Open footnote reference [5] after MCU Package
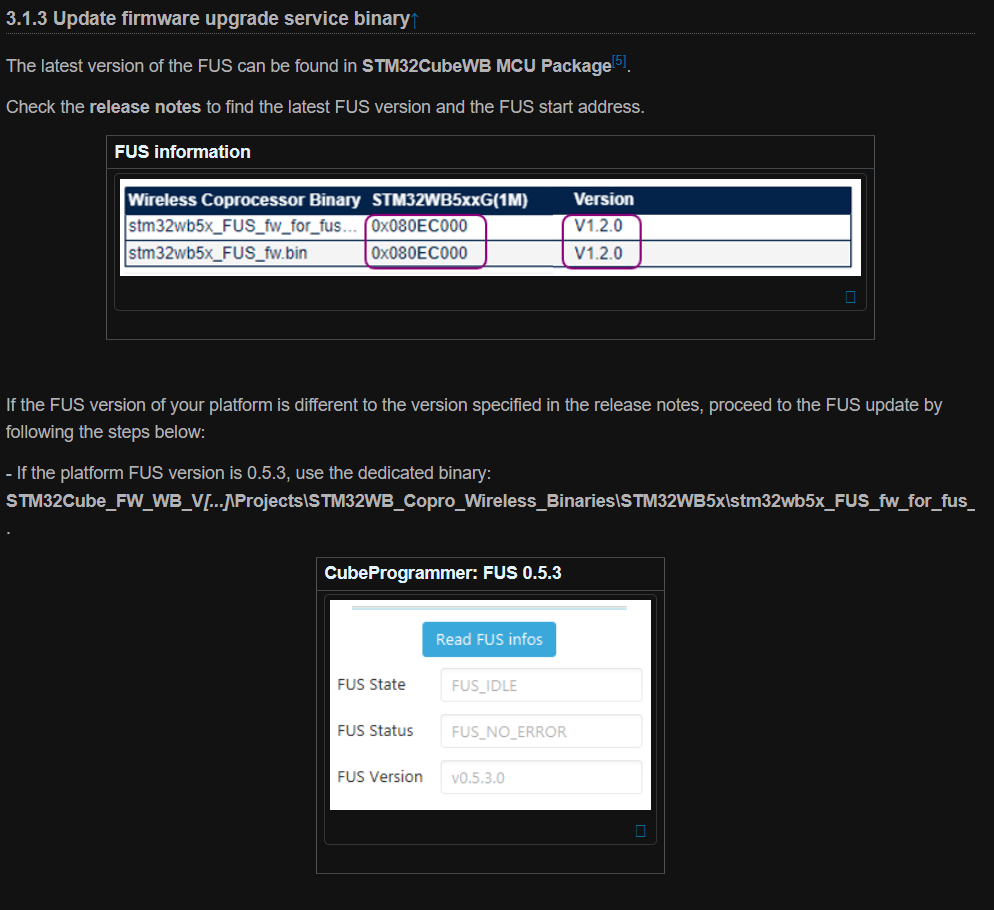 click(619, 62)
